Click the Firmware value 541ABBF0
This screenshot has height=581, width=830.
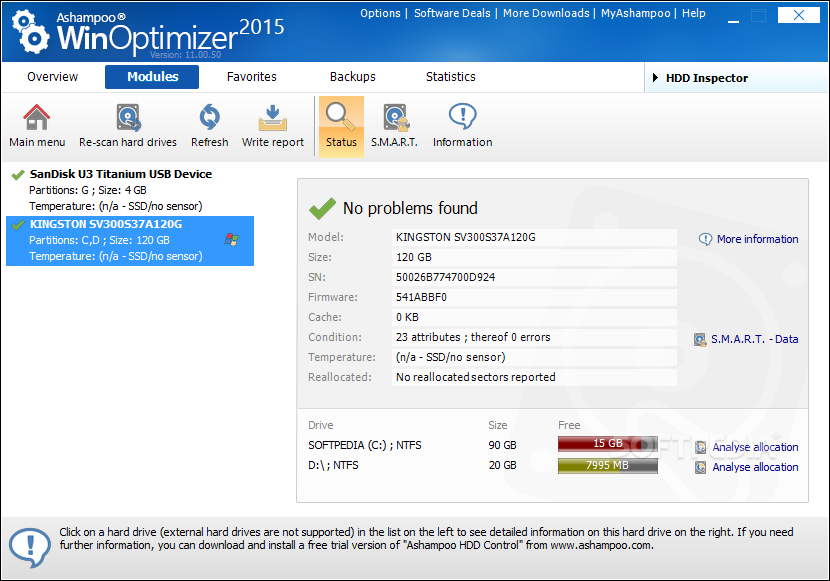534,297
